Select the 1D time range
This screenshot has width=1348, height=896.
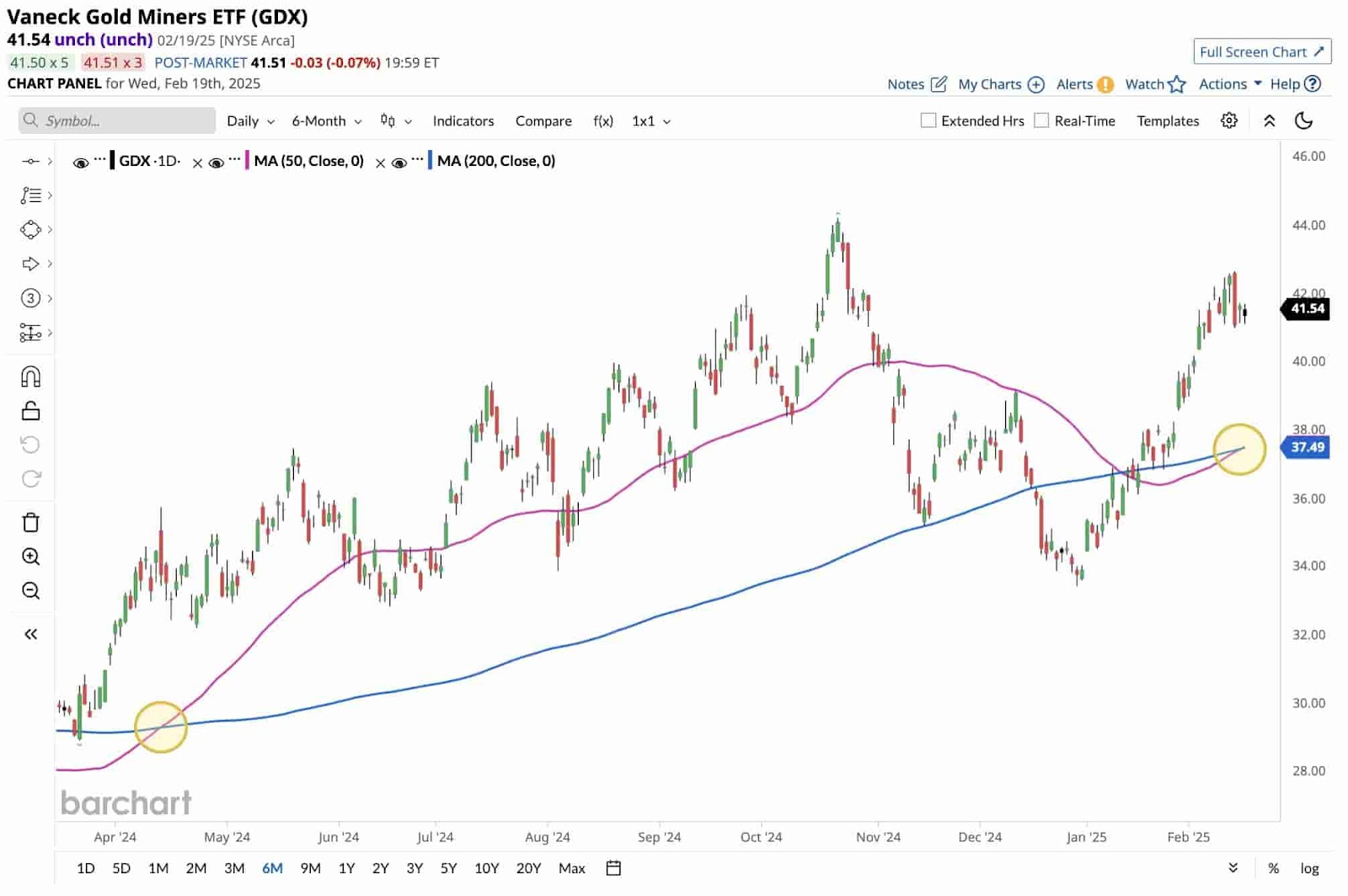[x=86, y=868]
